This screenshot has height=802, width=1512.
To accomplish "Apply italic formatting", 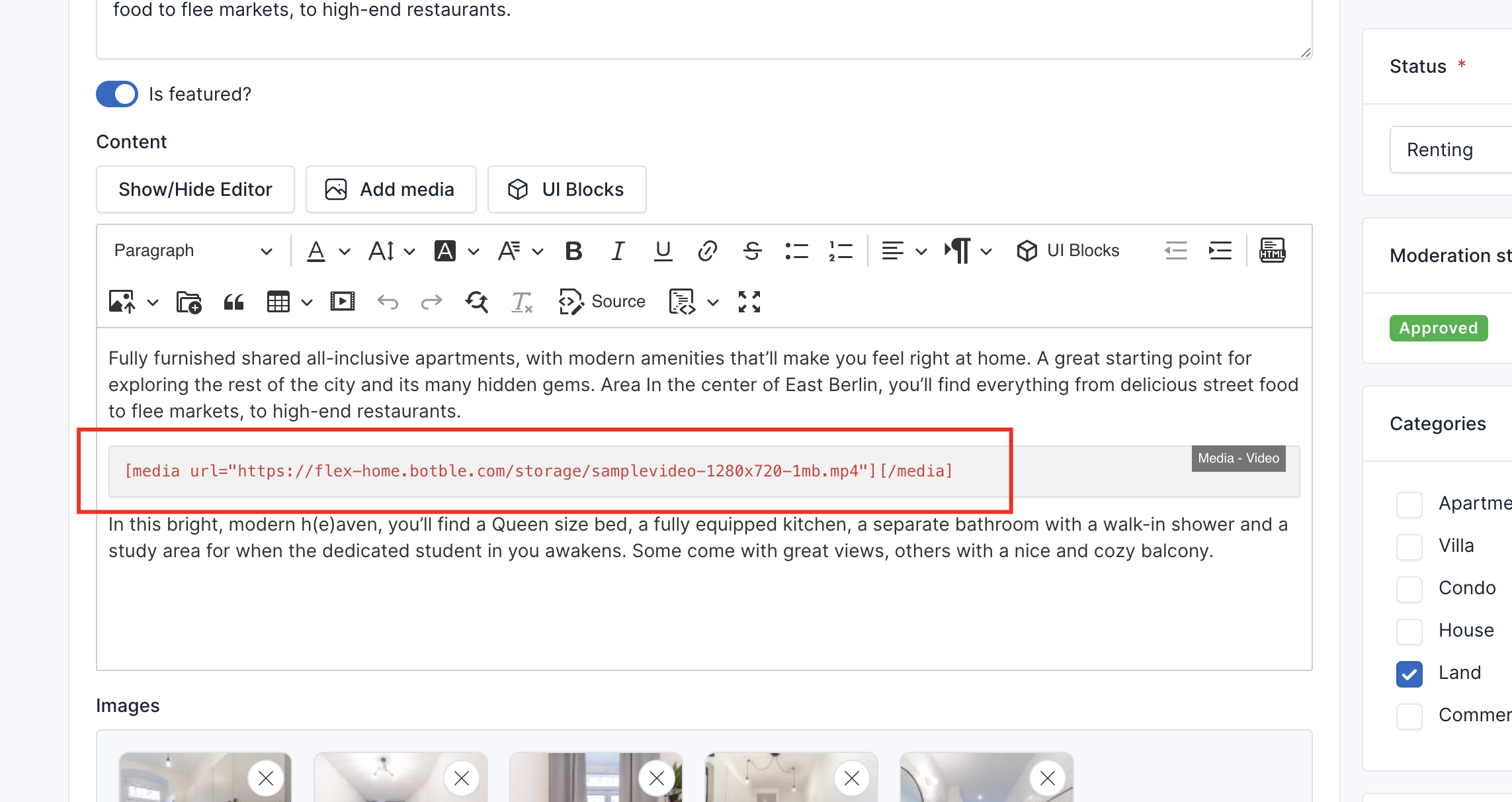I will pos(618,251).
